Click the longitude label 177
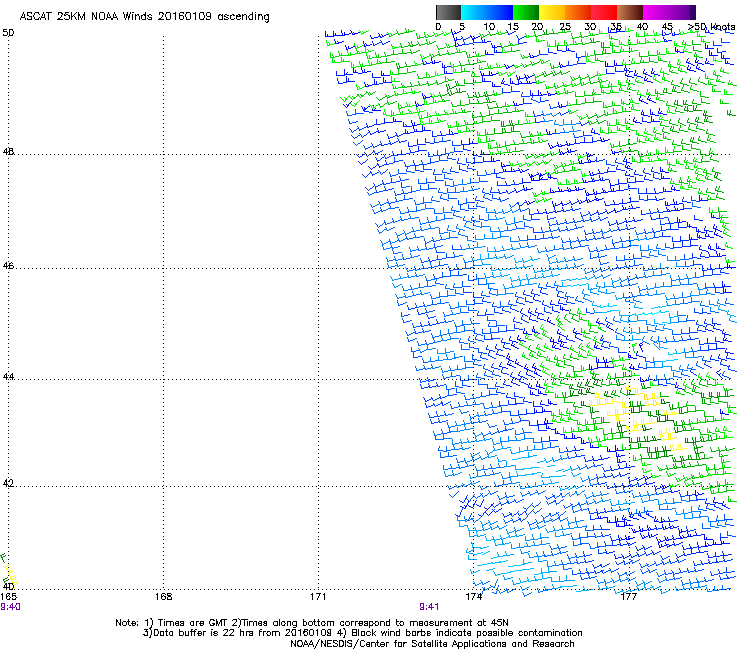740x650 pixels. click(x=628, y=597)
